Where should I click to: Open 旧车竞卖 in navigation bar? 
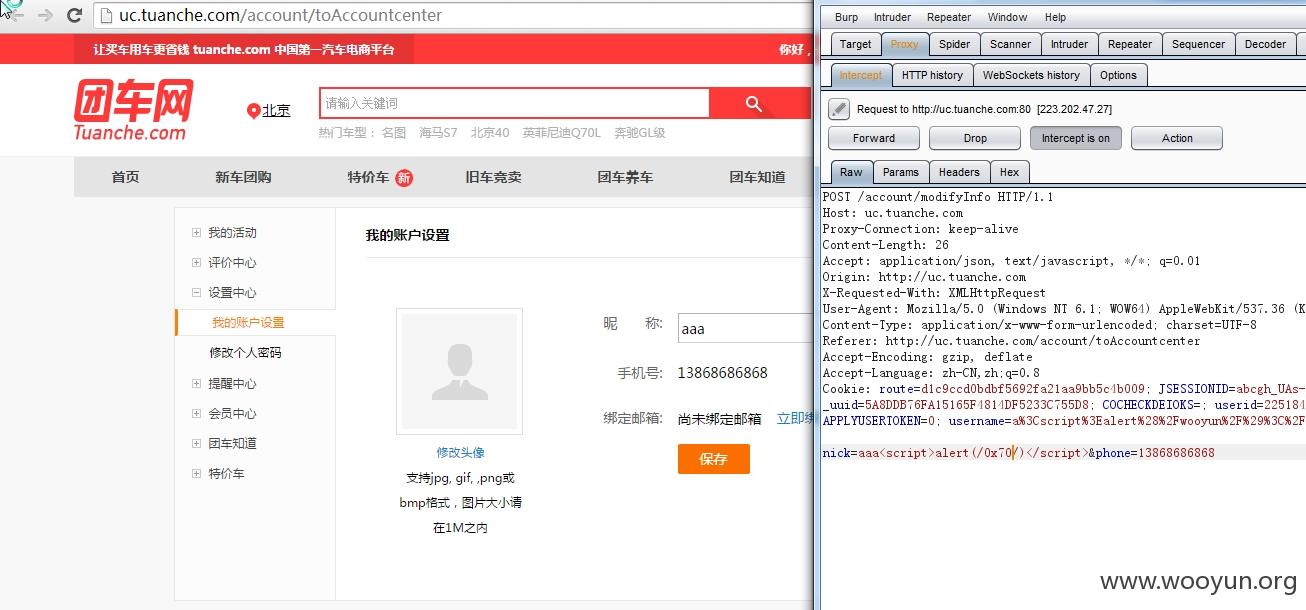493,177
